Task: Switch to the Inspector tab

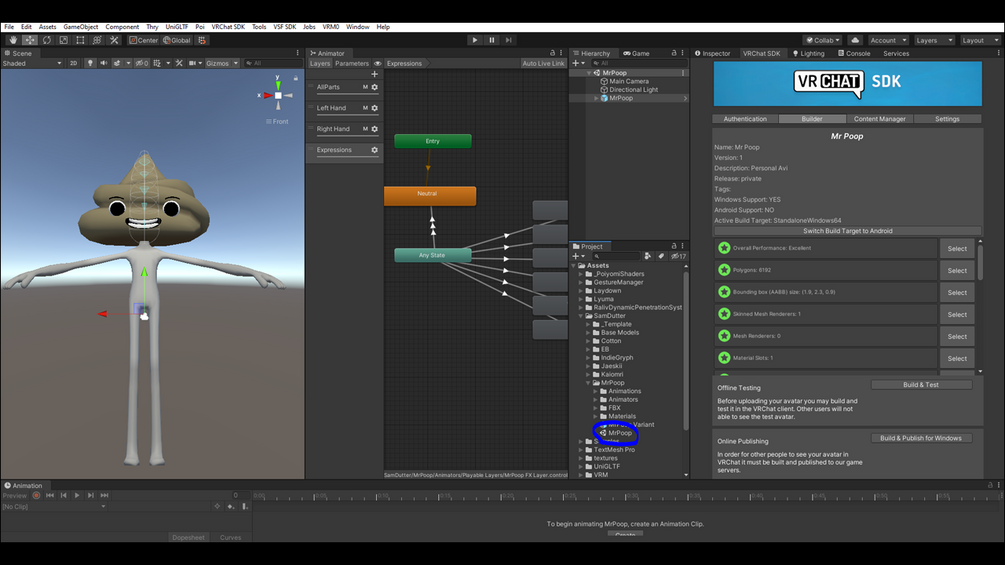Action: [x=713, y=53]
